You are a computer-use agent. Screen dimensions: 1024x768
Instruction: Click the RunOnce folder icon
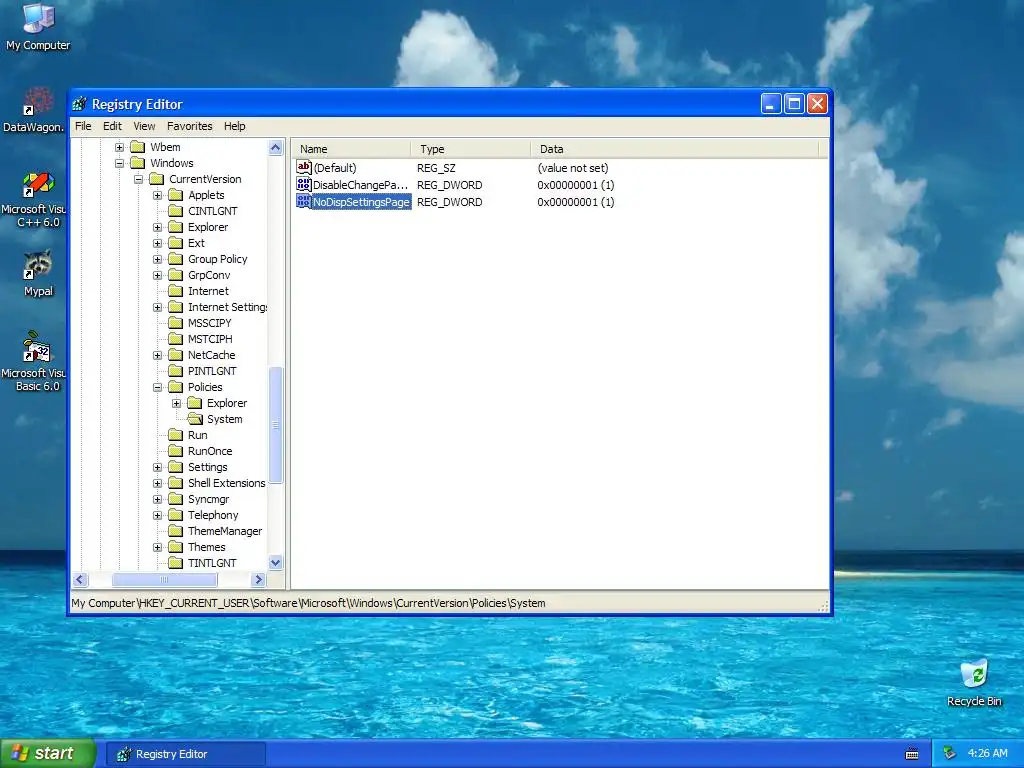[175, 451]
